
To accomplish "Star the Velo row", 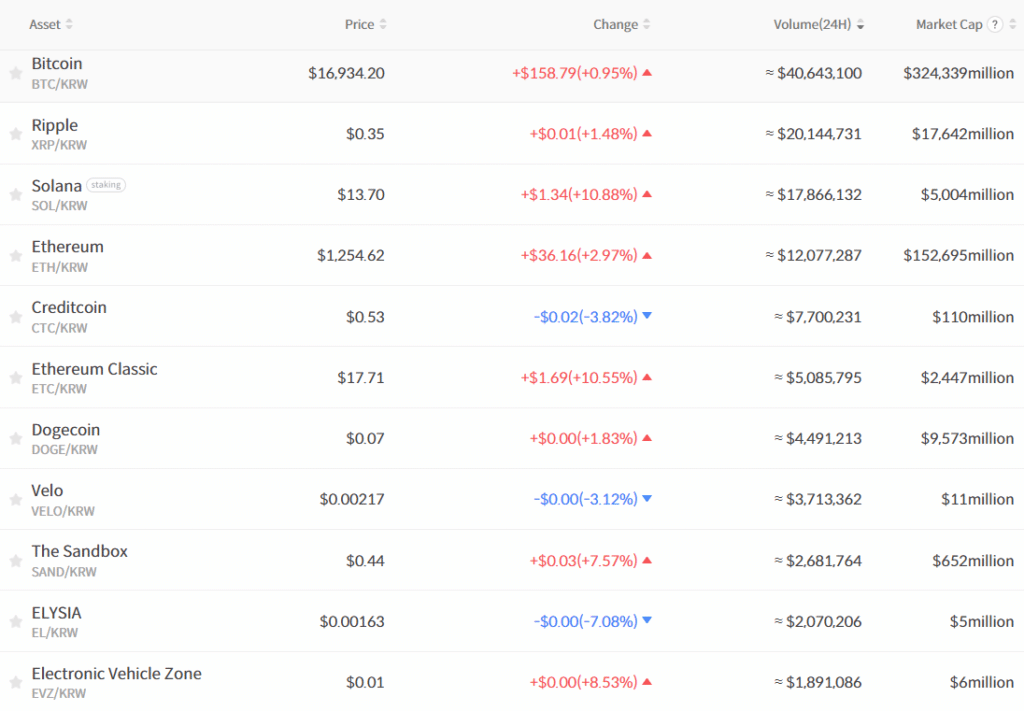I will click(x=16, y=499).
